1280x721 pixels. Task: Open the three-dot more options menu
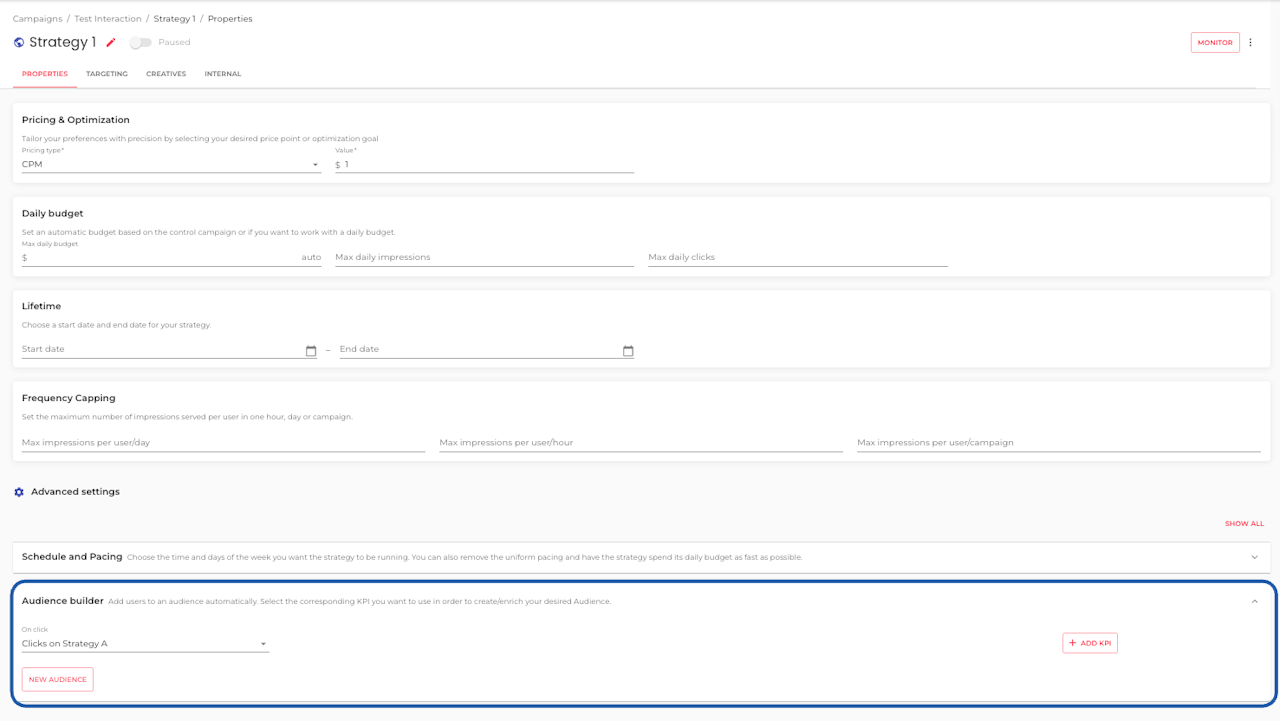[x=1250, y=43]
